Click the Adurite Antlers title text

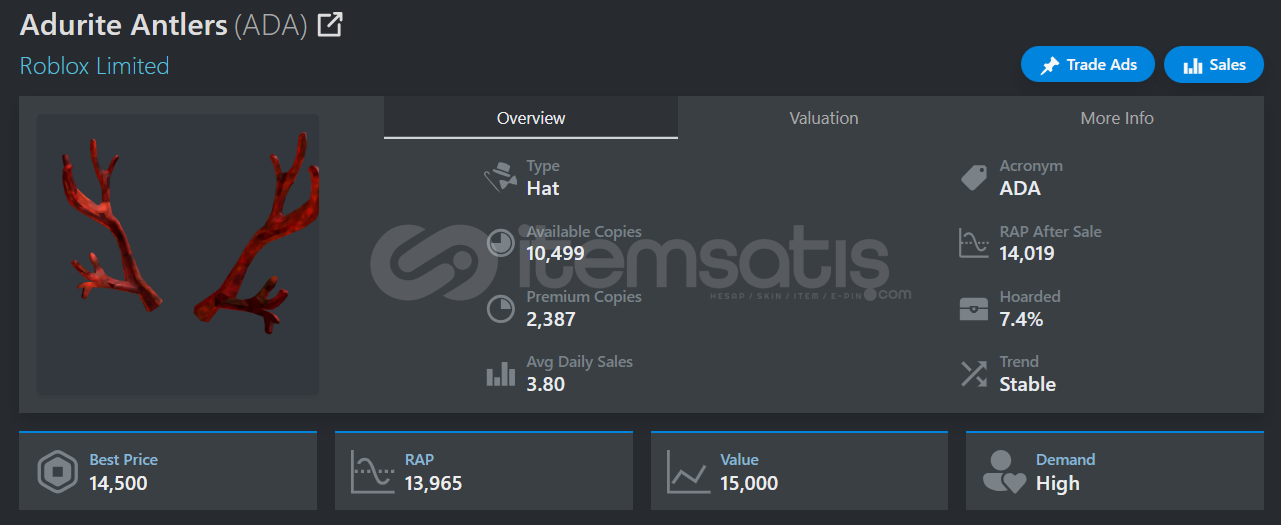[124, 24]
